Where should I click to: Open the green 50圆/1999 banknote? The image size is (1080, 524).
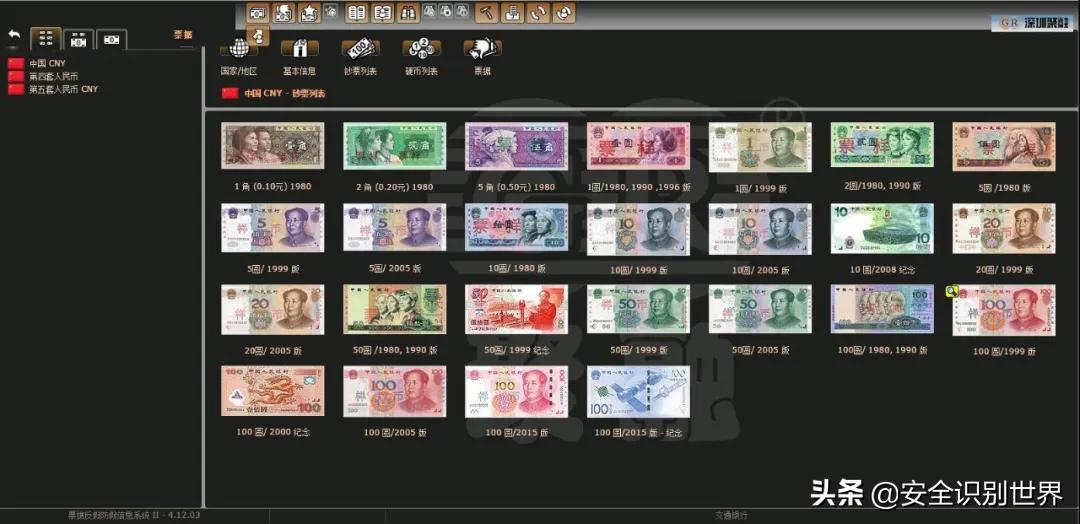tap(638, 309)
